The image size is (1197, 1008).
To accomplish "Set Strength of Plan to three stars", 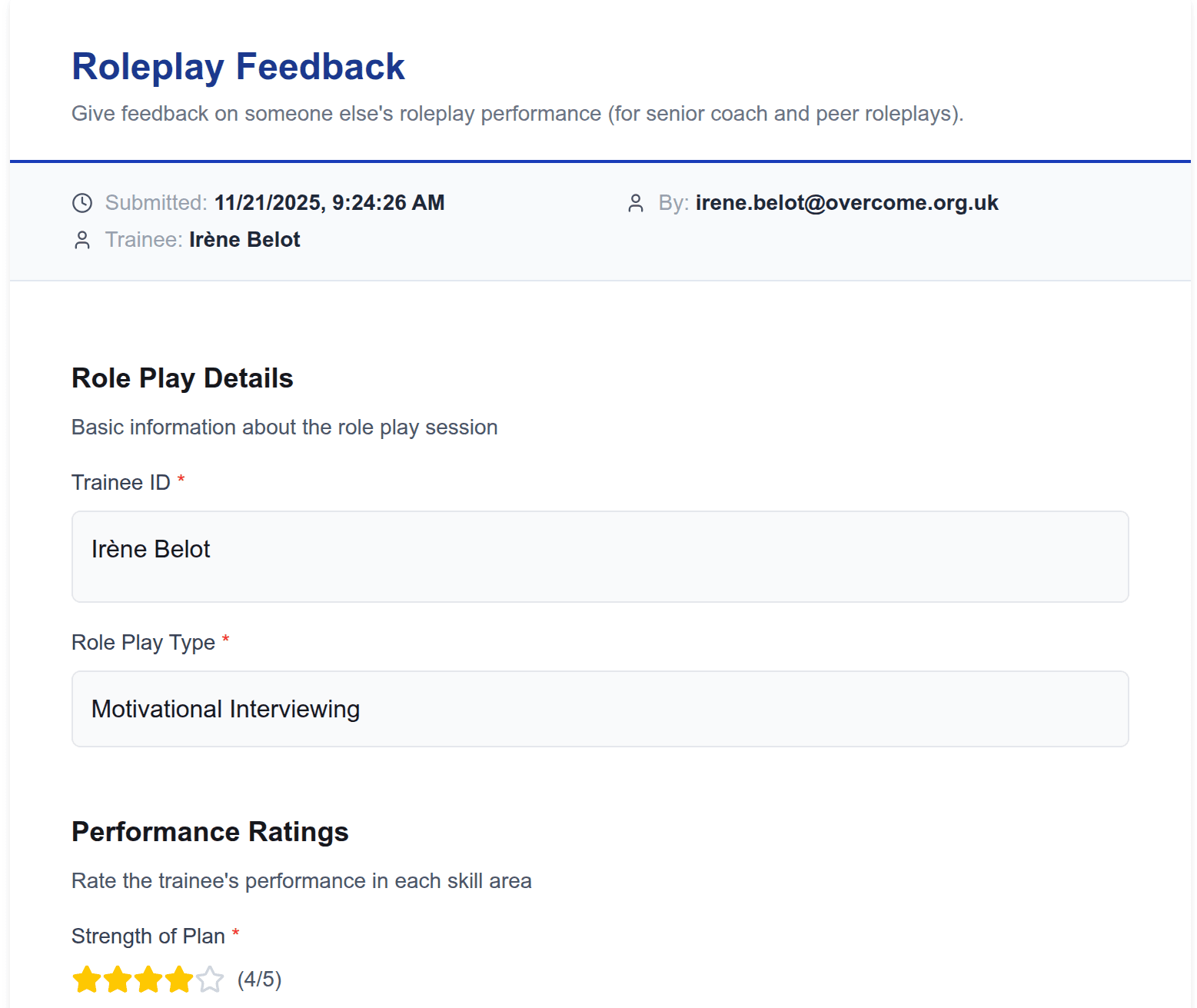I will 148,980.
